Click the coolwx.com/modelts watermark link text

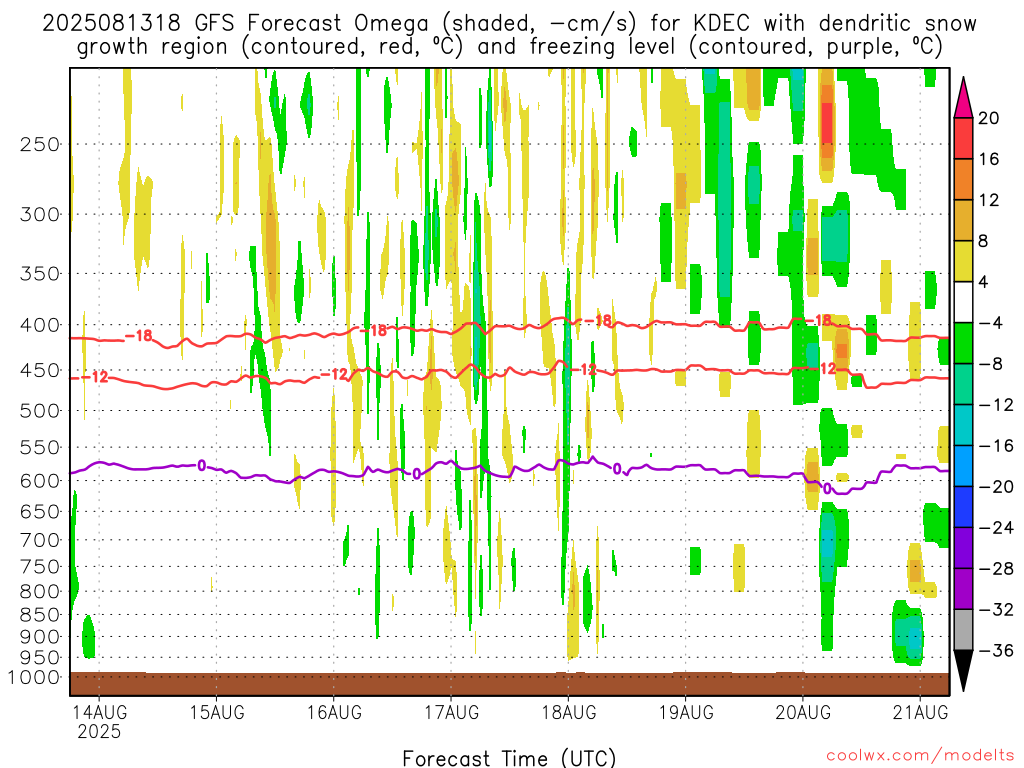920,756
